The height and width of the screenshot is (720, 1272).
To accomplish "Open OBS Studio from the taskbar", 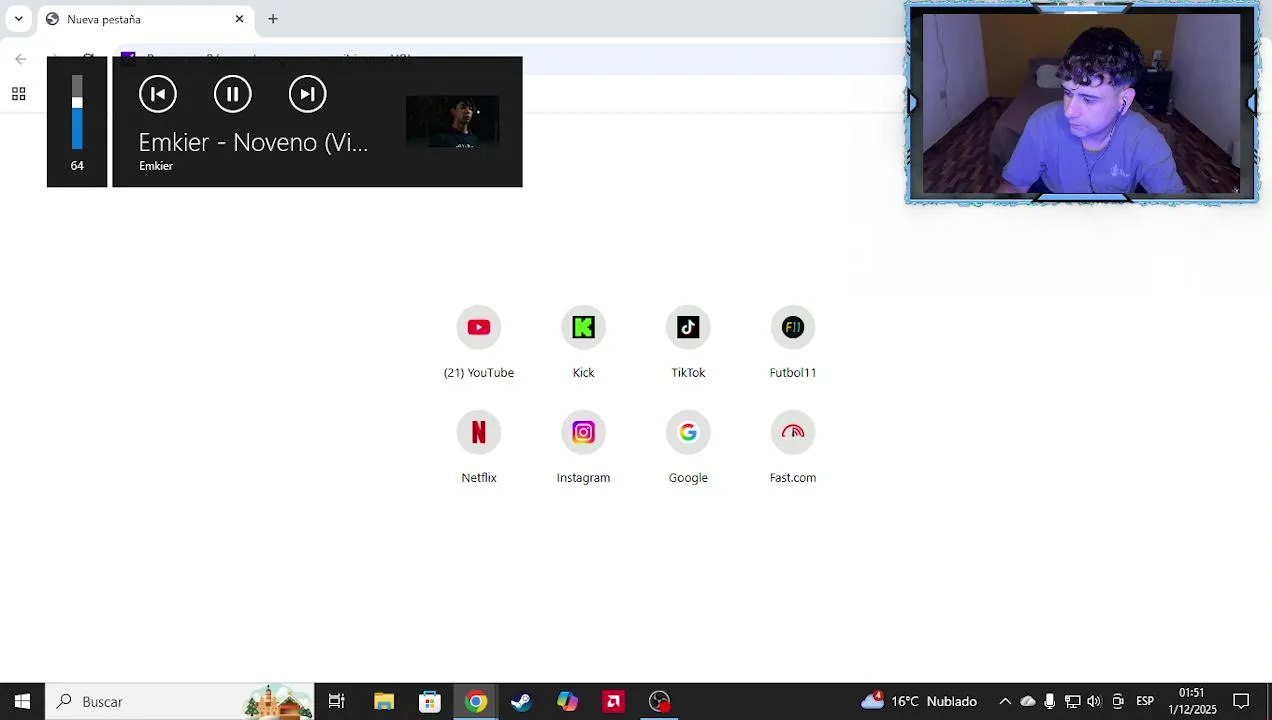I will click(x=660, y=701).
